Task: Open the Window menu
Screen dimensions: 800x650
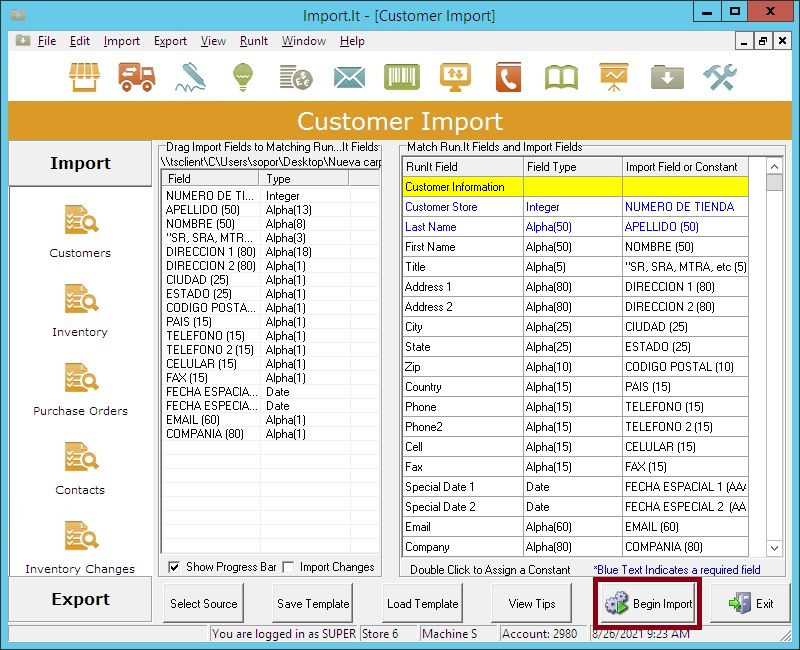Action: [x=304, y=41]
